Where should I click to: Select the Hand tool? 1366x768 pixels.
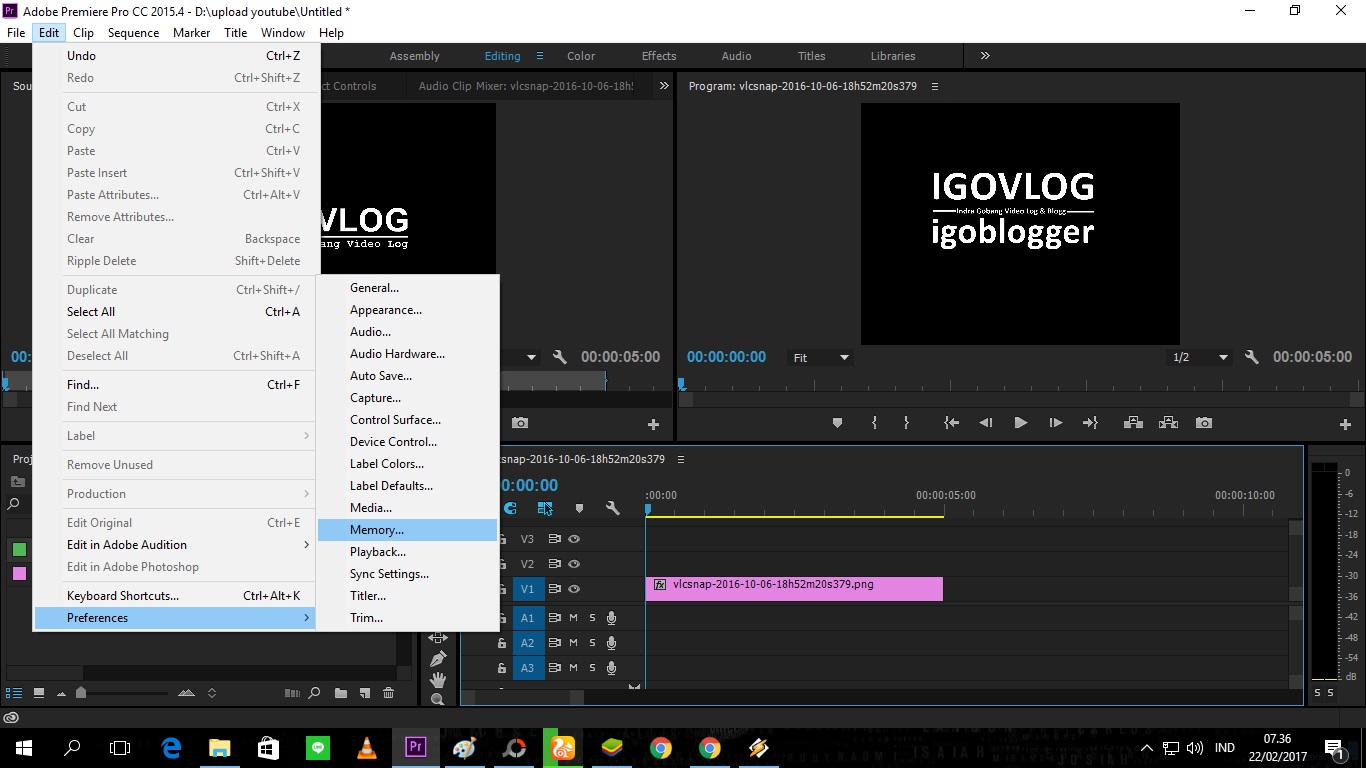click(437, 680)
